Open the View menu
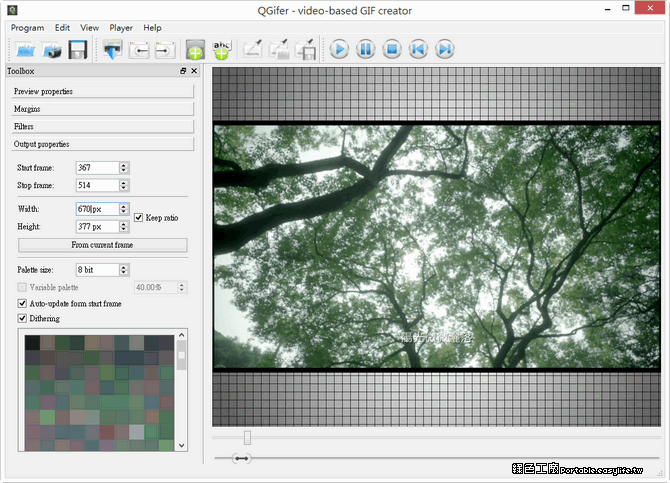670x483 pixels. coord(89,28)
